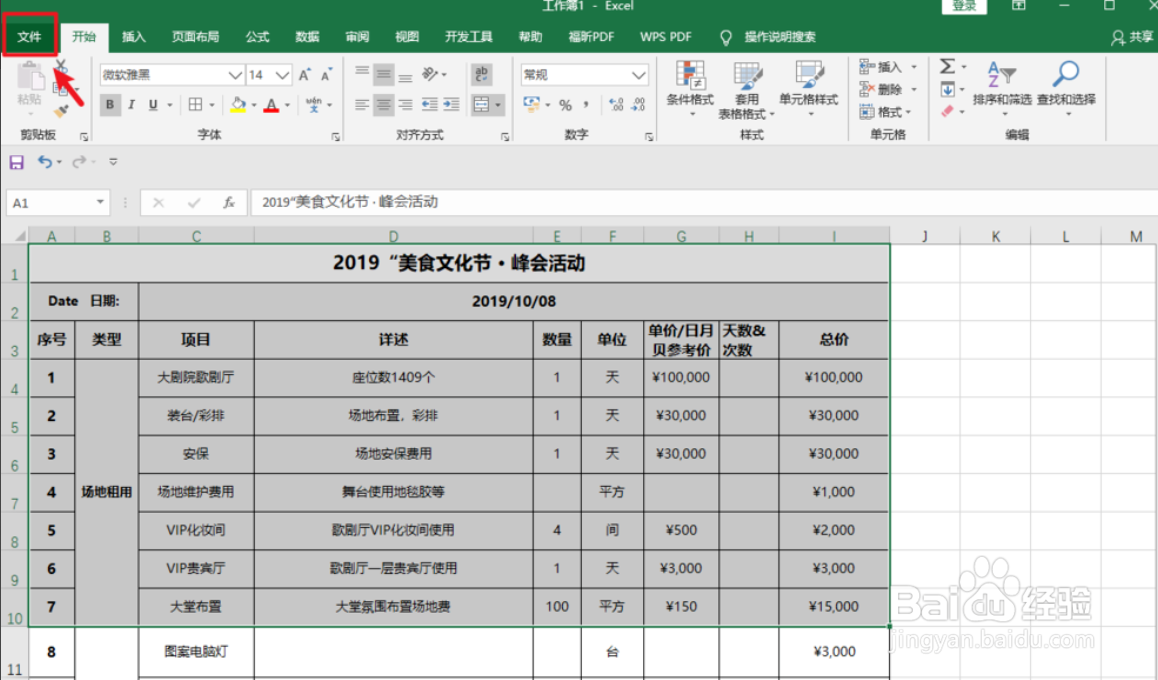Open the 数据 ribbon tab

point(307,37)
